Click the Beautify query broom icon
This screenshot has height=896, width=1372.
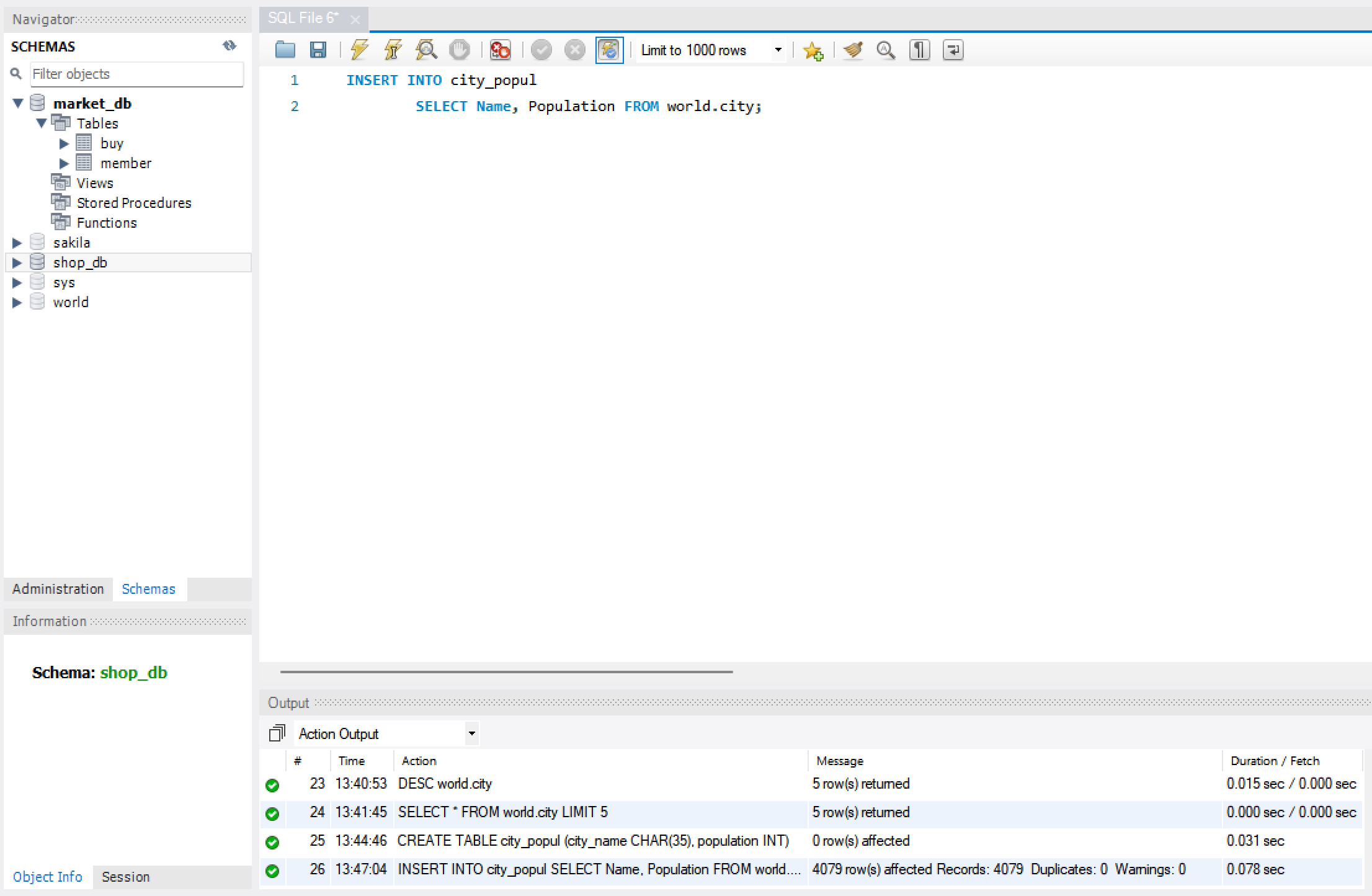click(x=853, y=50)
